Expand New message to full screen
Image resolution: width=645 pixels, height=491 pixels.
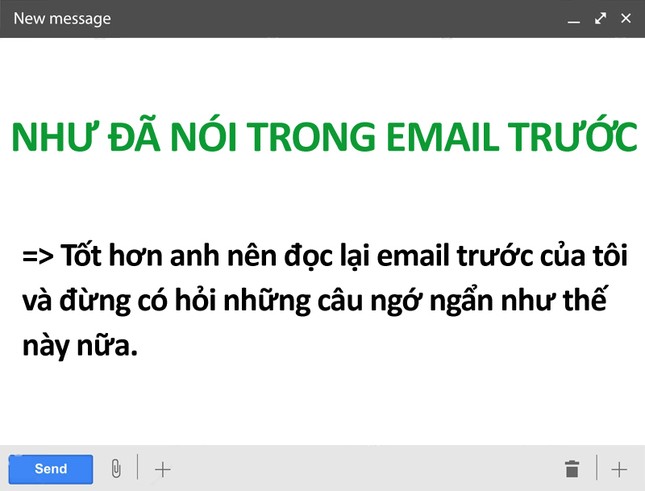(600, 19)
